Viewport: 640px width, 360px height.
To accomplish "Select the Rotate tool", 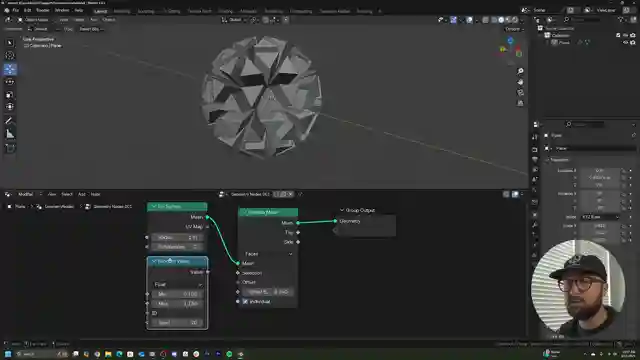I will click(x=10, y=82).
